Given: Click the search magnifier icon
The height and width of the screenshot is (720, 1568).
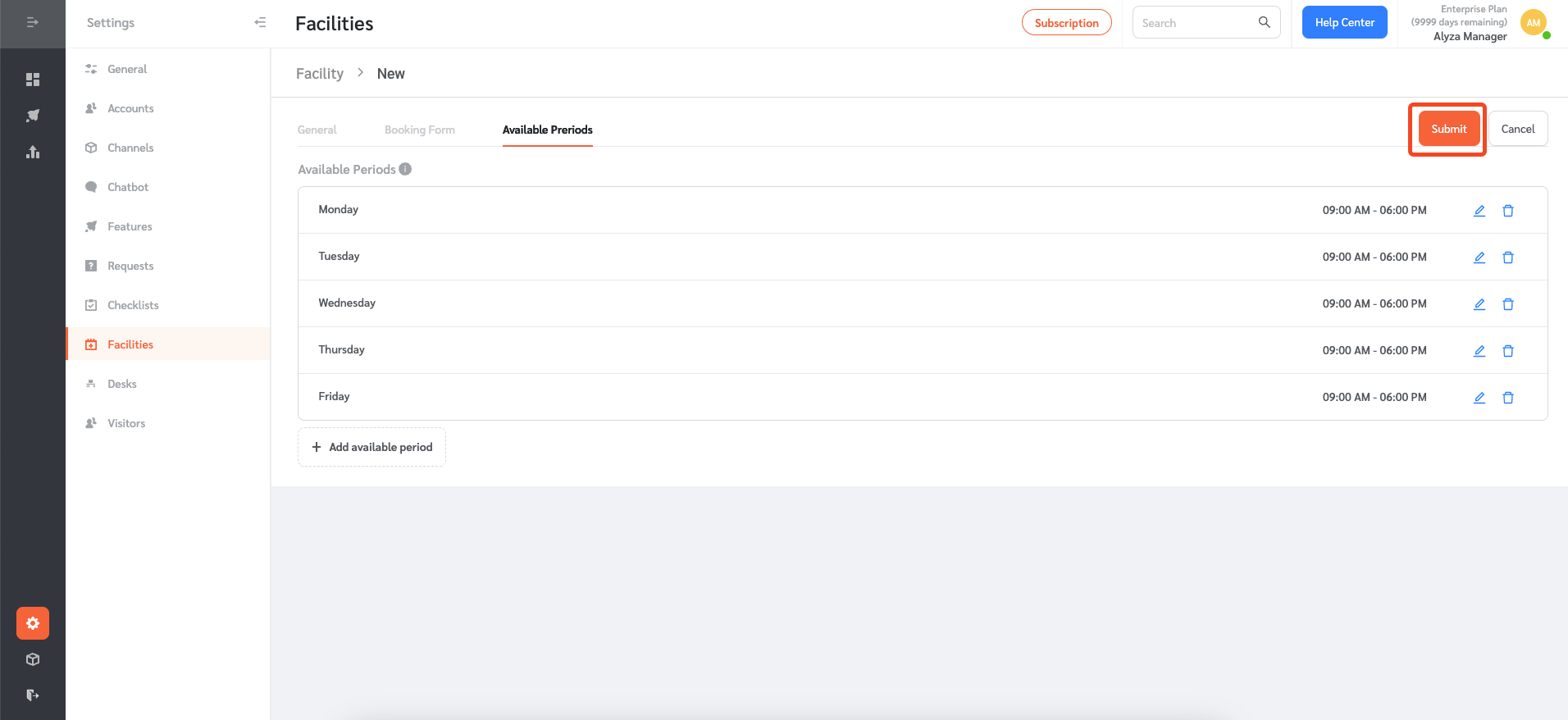Looking at the screenshot, I should pyautogui.click(x=1265, y=22).
